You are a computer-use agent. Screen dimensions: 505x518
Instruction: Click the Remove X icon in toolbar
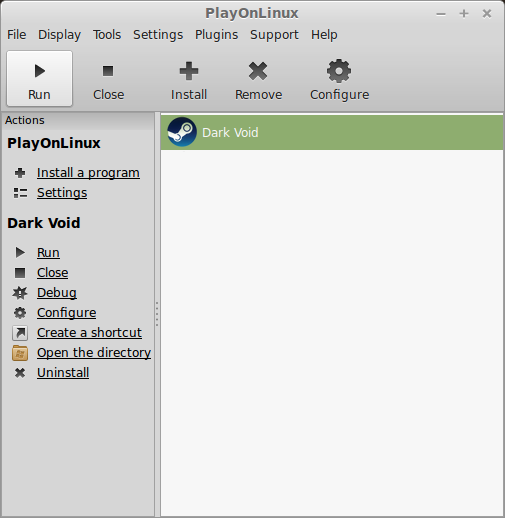[x=258, y=71]
